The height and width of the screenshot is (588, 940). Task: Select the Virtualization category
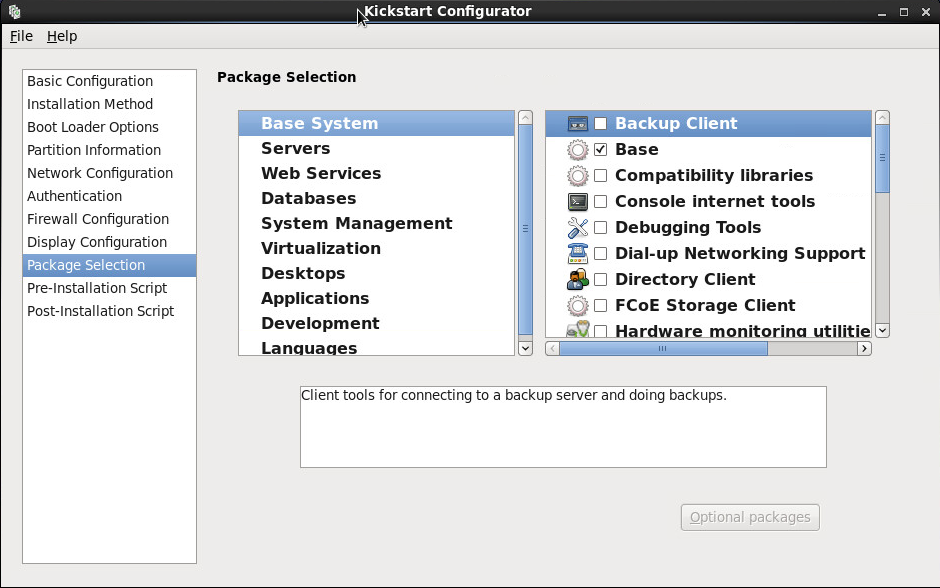(x=376, y=248)
